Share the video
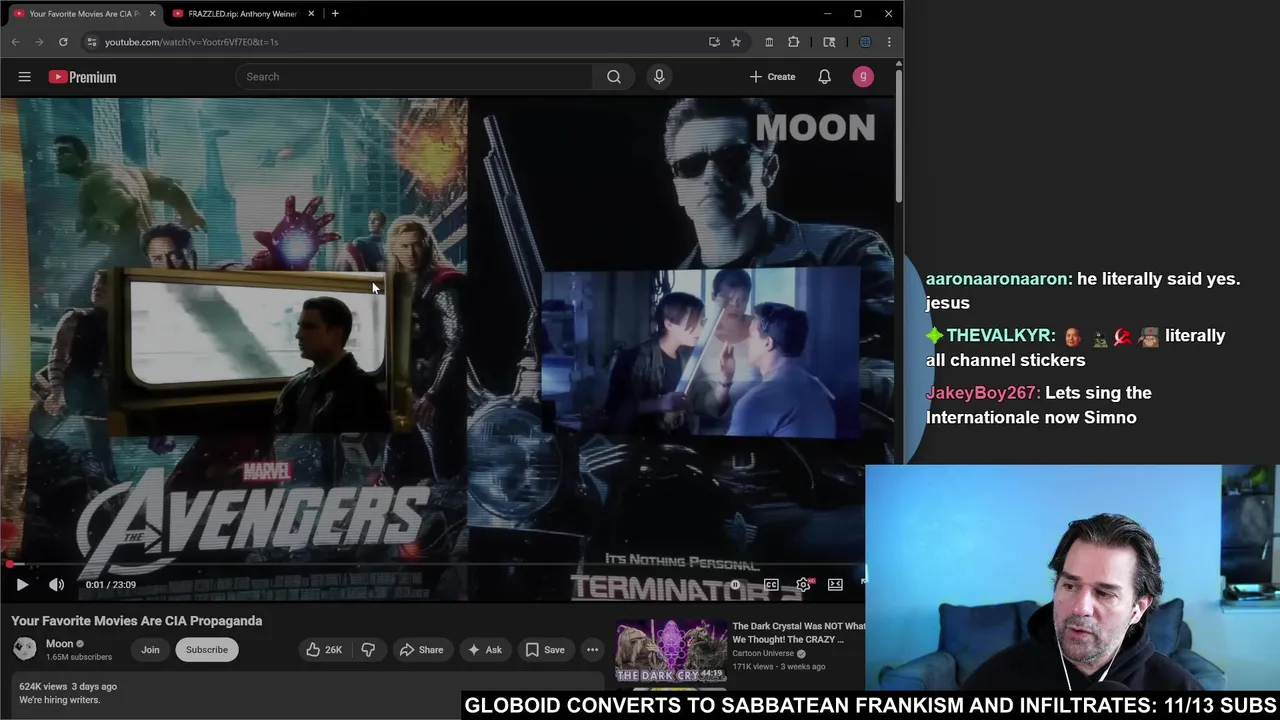 [x=421, y=650]
